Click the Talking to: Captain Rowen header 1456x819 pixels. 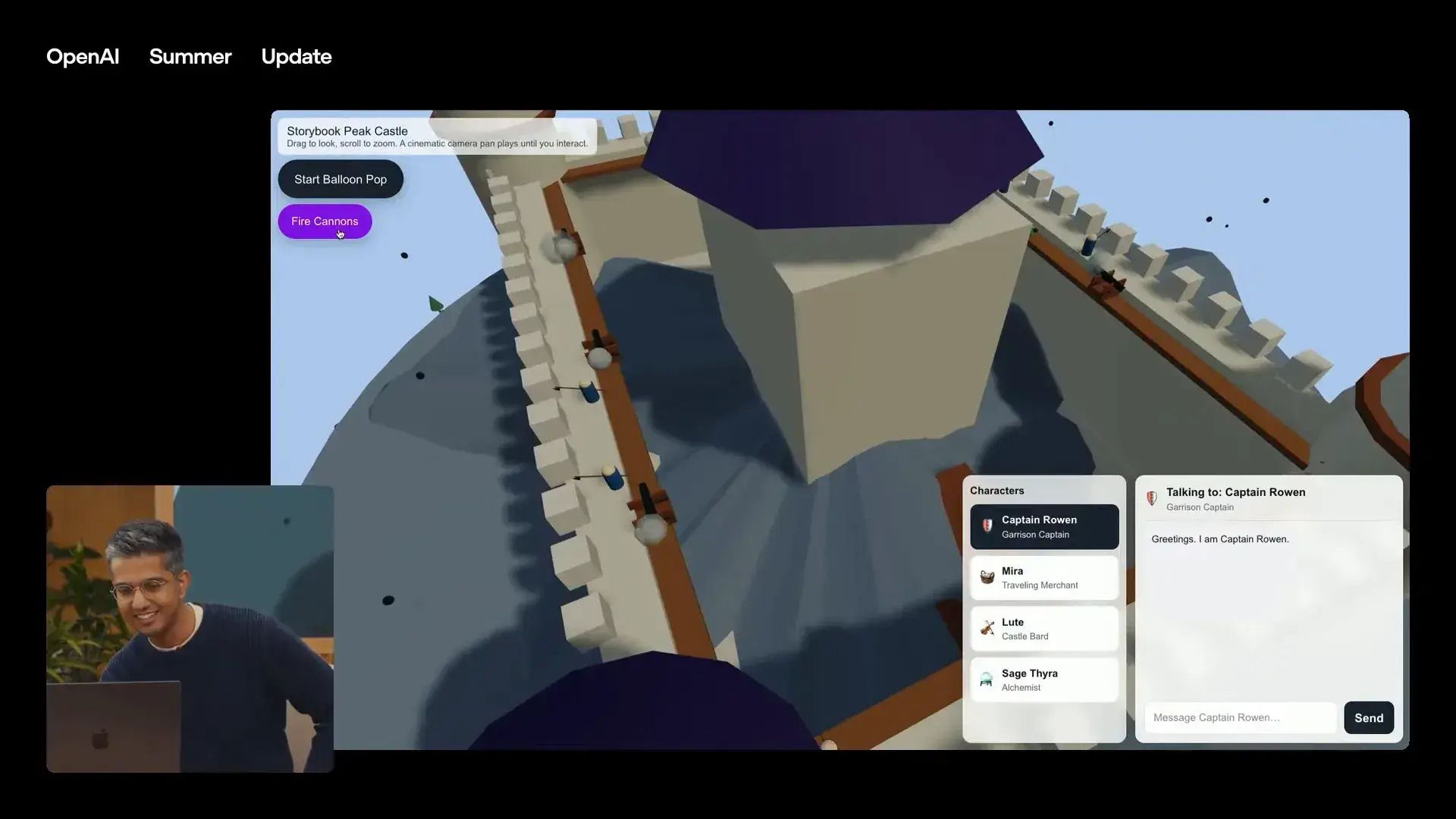pos(1235,492)
